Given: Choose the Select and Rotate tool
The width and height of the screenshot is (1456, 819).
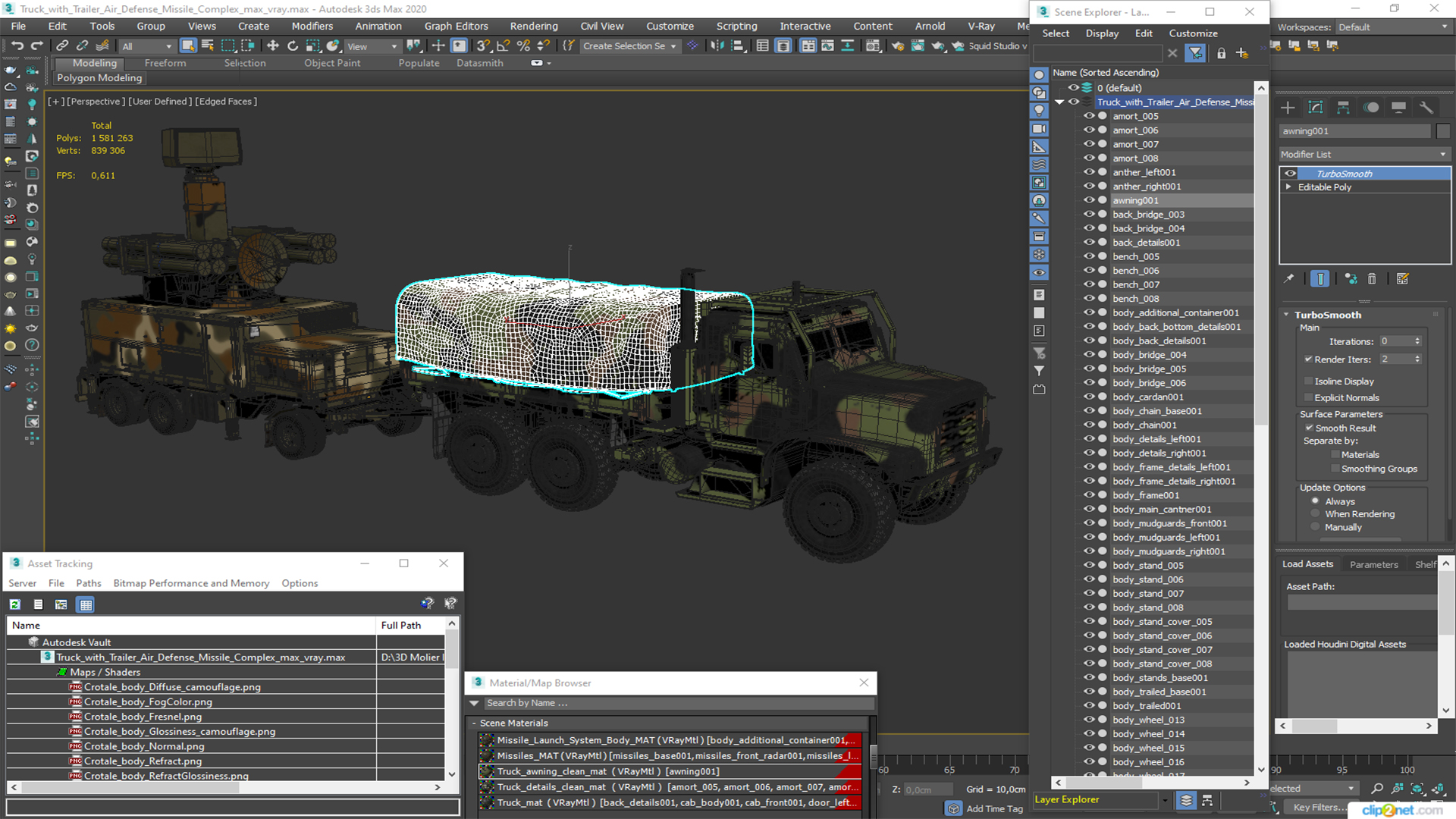Looking at the screenshot, I should pos(293,46).
